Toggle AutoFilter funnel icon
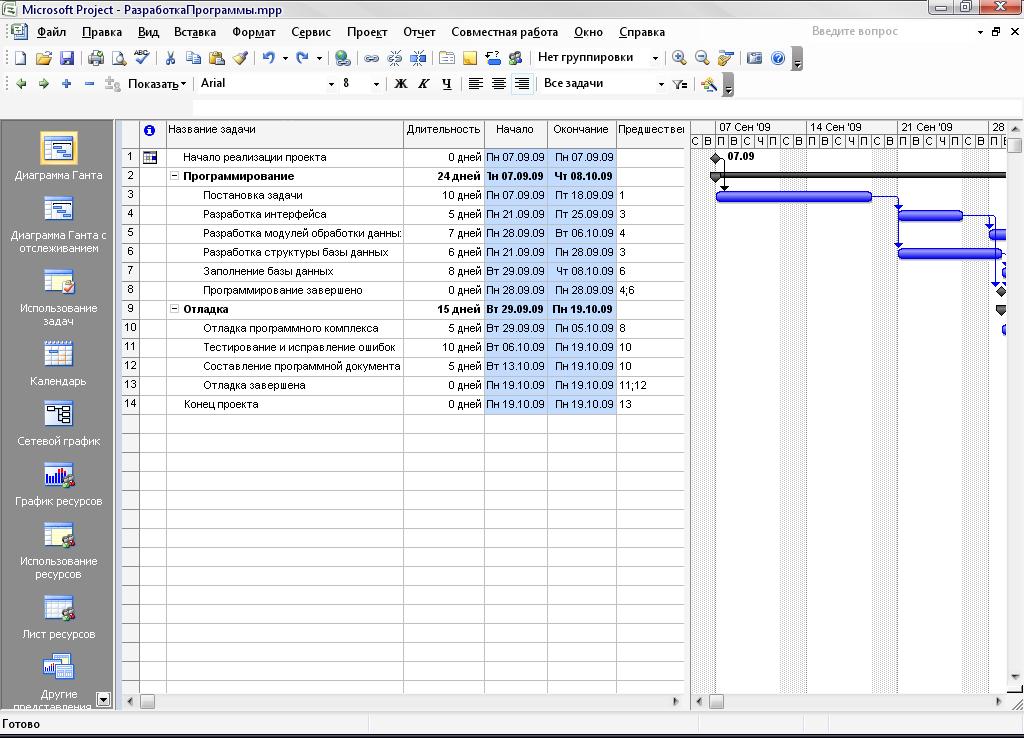1024x738 pixels. (x=680, y=84)
